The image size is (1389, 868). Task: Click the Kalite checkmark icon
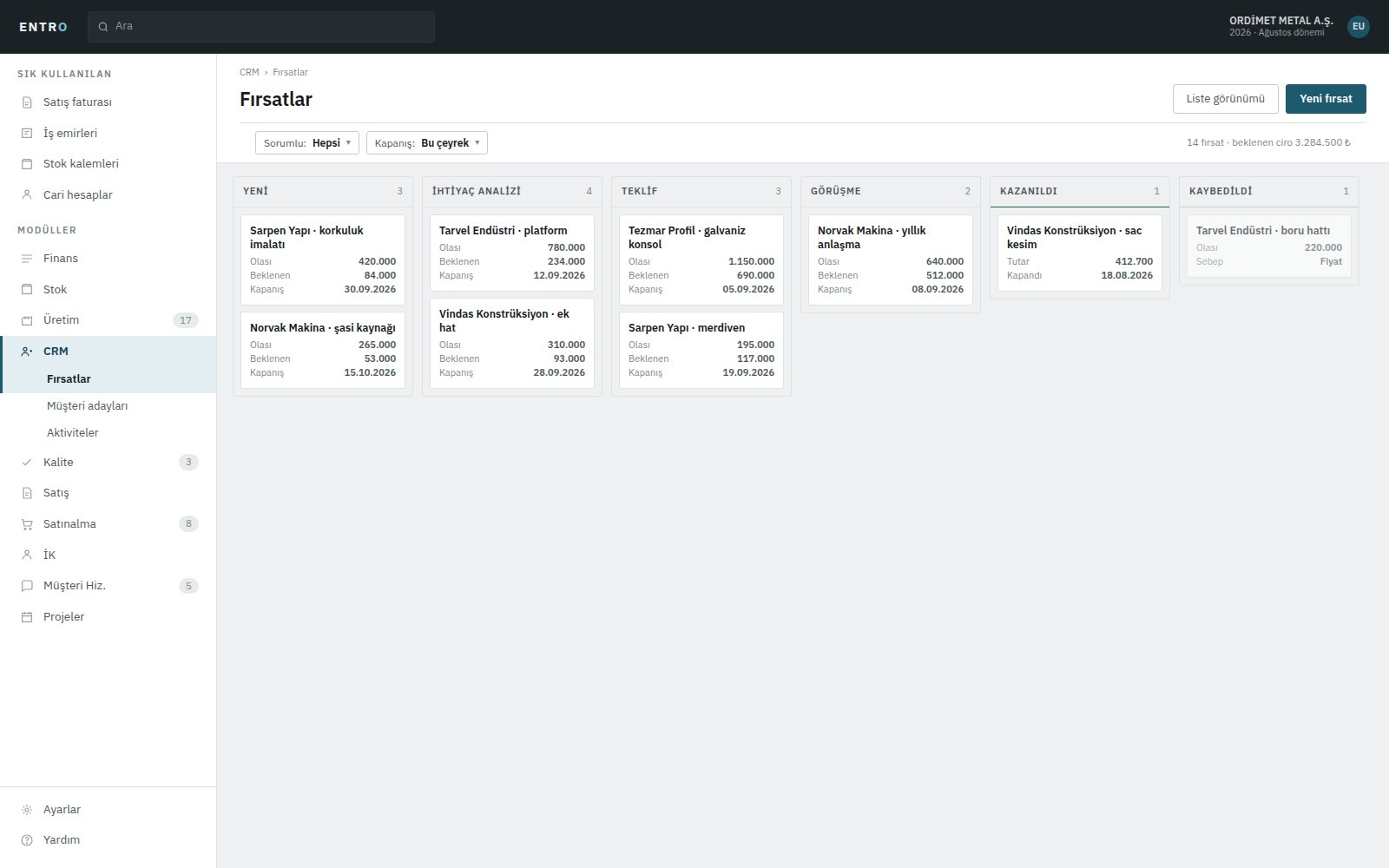[27, 463]
